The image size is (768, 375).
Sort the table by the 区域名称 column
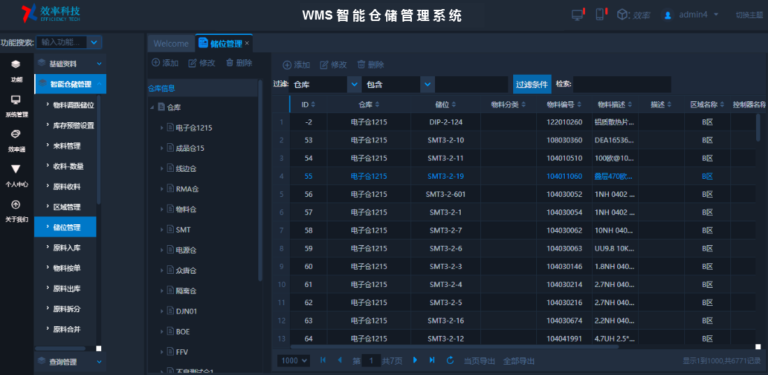pos(721,104)
